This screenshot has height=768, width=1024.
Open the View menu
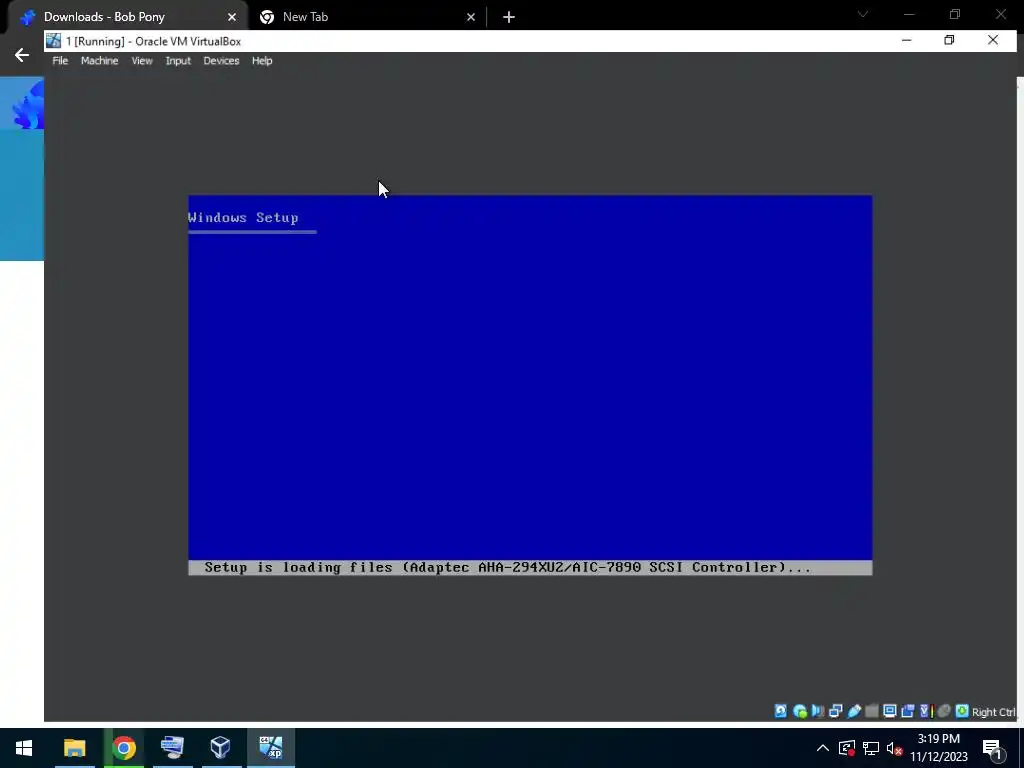(142, 61)
